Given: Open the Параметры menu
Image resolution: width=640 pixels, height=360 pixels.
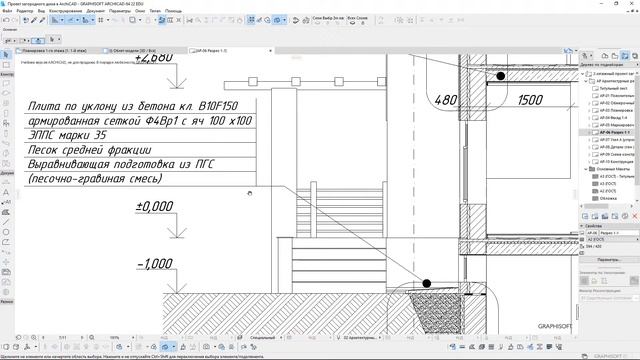Looking at the screenshot, I should click(120, 11).
